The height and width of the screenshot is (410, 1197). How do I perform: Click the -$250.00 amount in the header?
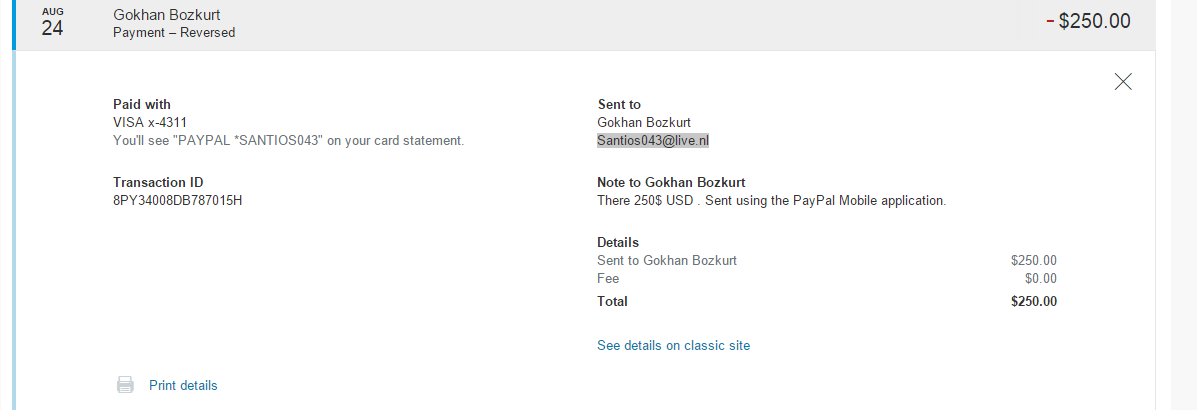[x=1088, y=21]
